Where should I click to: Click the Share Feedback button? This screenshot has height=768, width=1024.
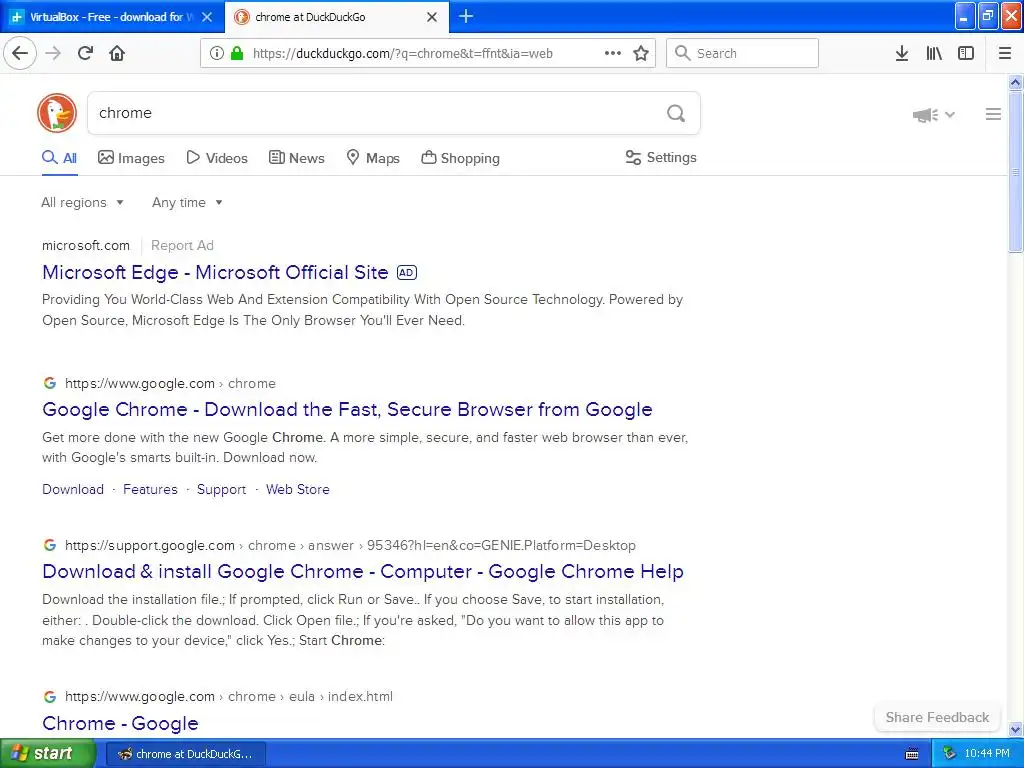pyautogui.click(x=937, y=717)
